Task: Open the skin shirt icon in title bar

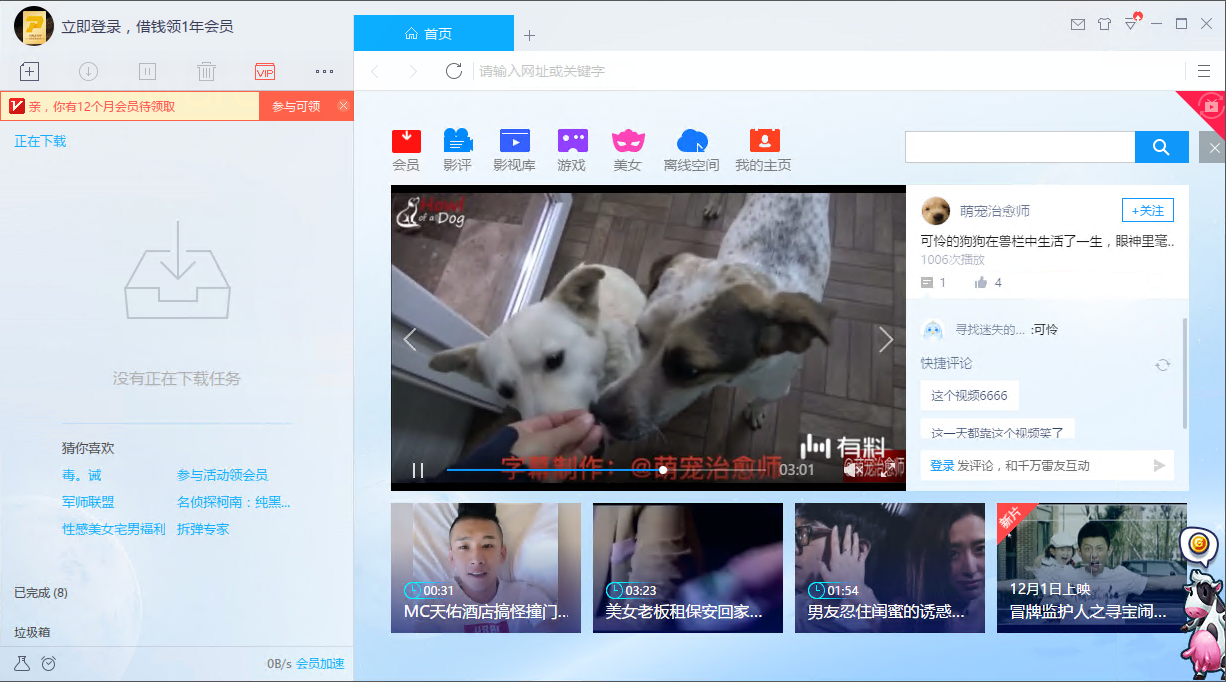Action: pyautogui.click(x=1104, y=24)
